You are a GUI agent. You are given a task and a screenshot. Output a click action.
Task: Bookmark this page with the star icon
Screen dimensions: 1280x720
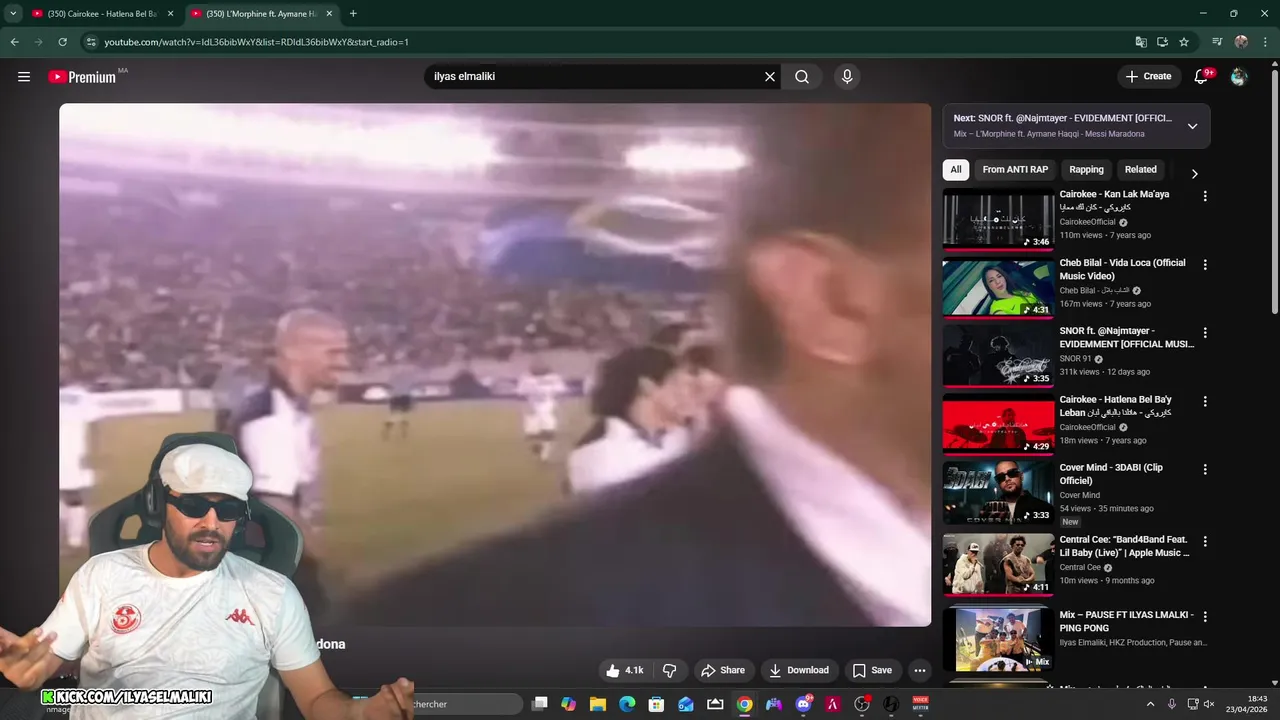(1184, 42)
